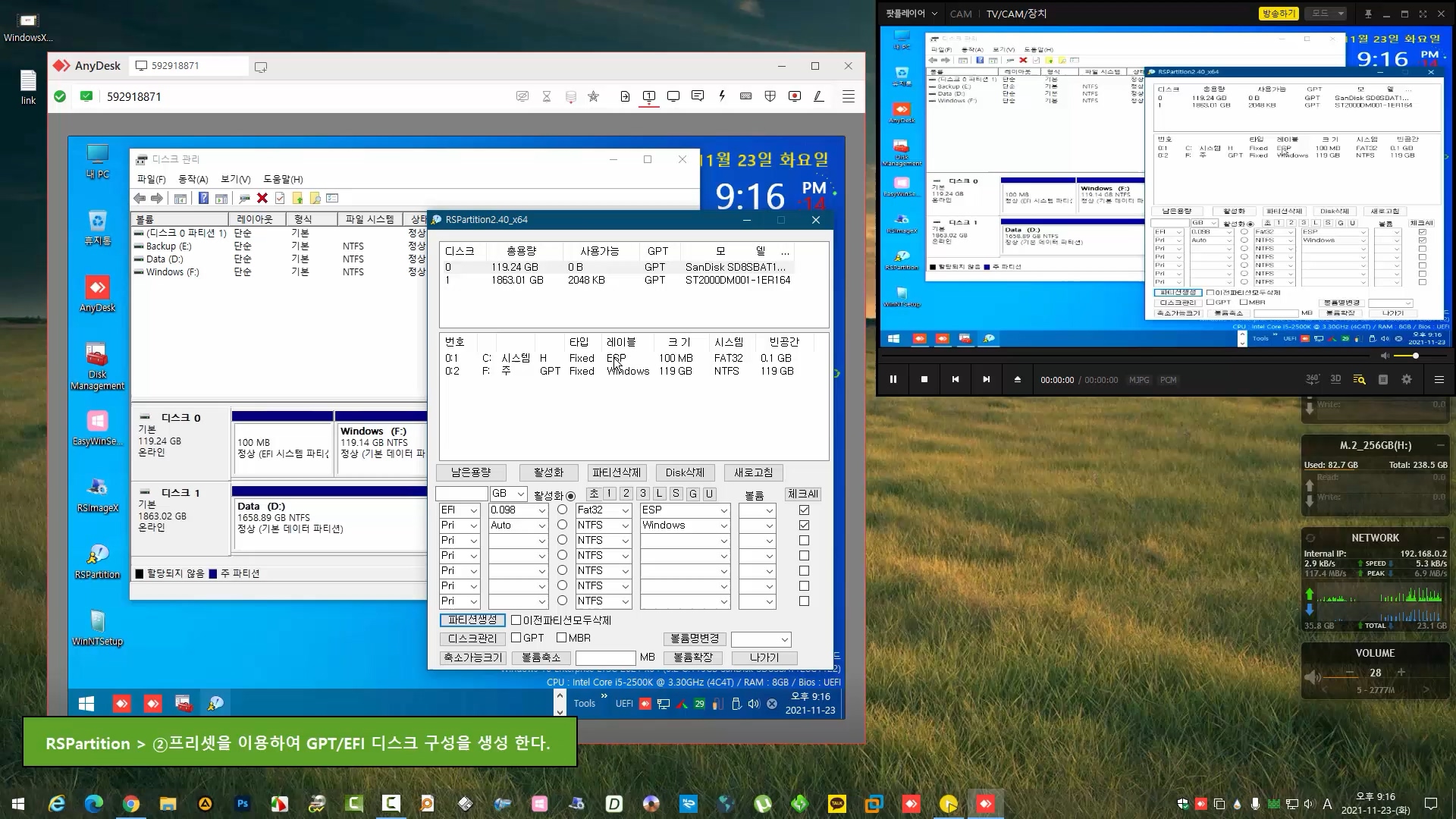Open AnyDesk chat icon
The width and height of the screenshot is (1456, 819).
[698, 96]
